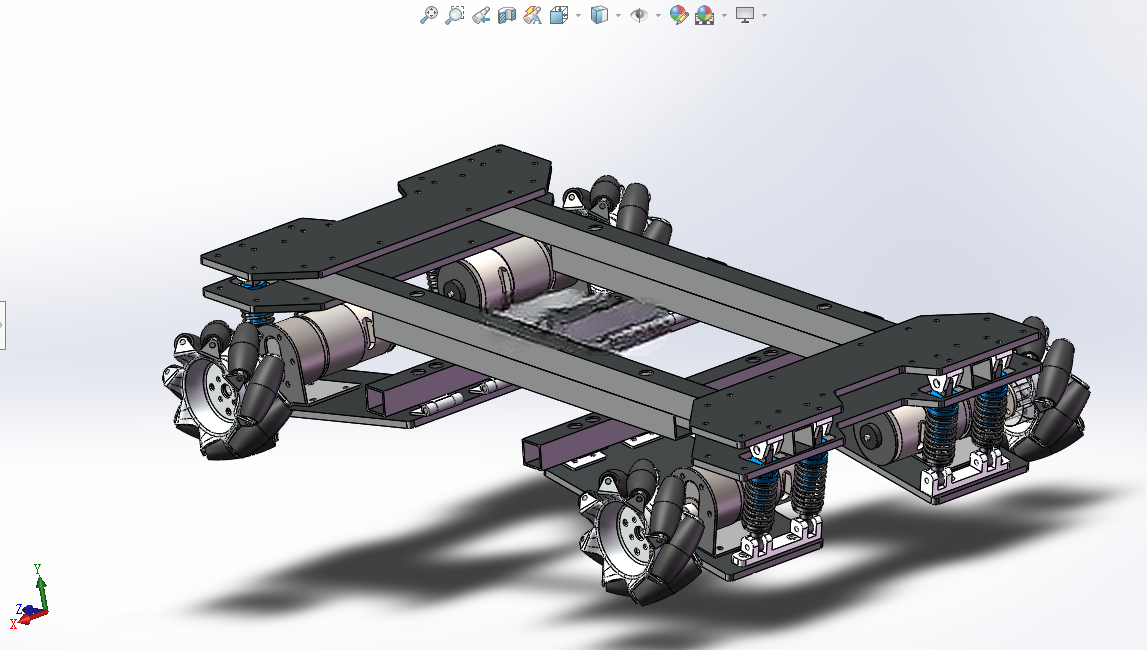Return to the Previous View

point(481,15)
